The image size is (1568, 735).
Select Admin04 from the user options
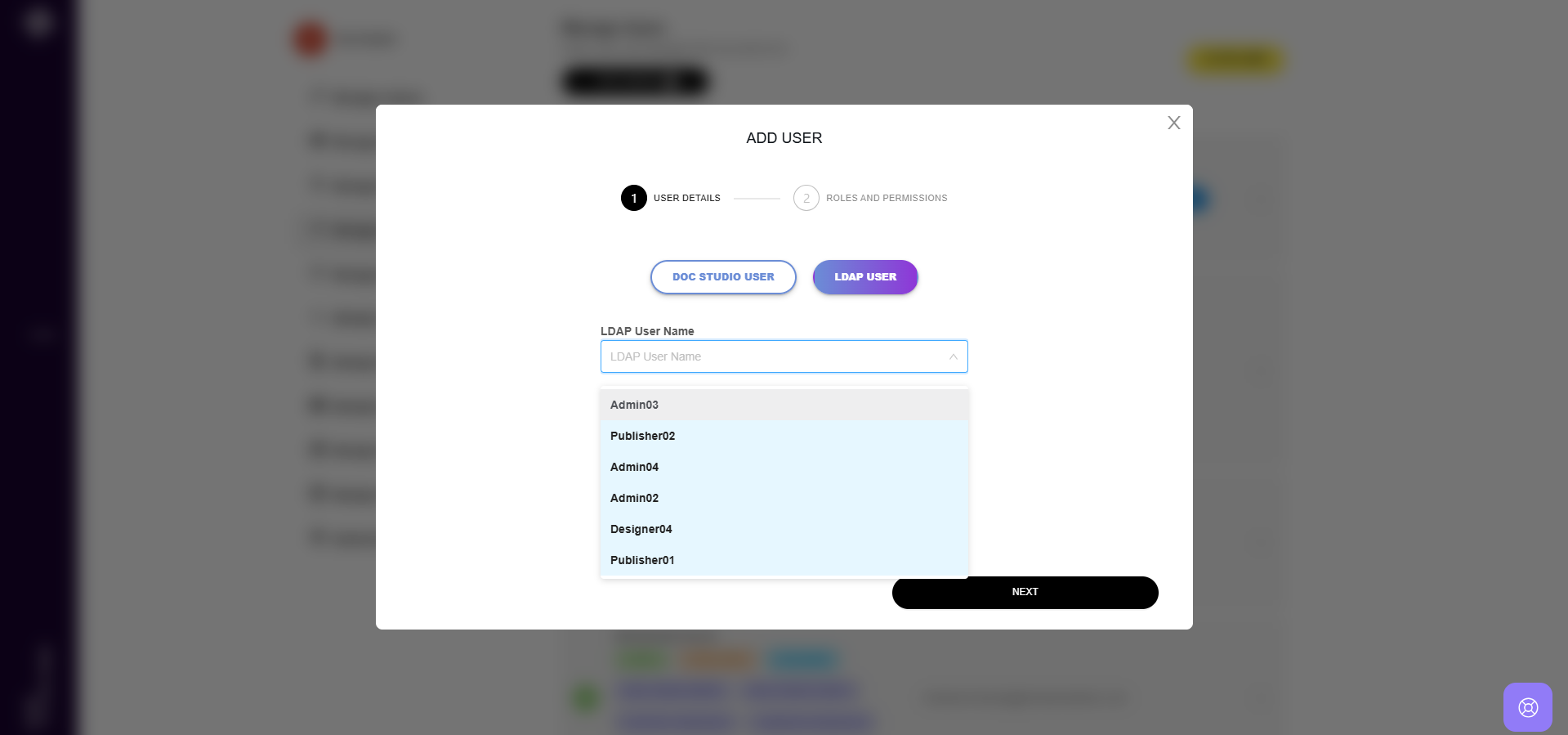coord(634,467)
